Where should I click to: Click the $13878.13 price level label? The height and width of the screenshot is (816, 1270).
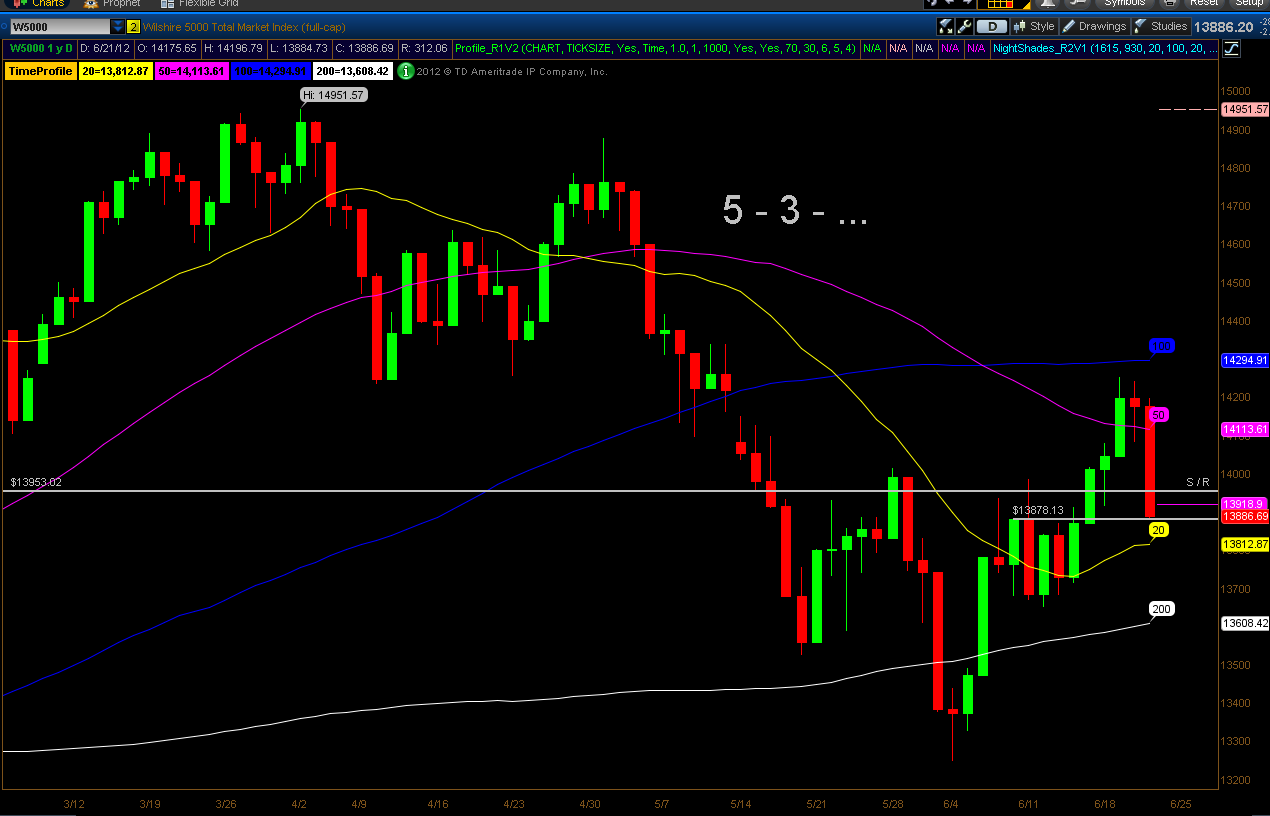(1037, 510)
